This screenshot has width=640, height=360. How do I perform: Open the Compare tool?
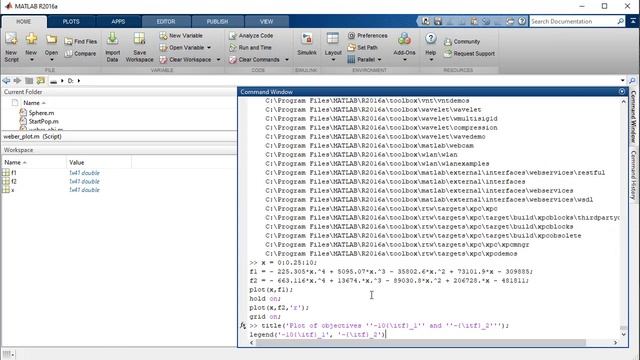tap(80, 53)
